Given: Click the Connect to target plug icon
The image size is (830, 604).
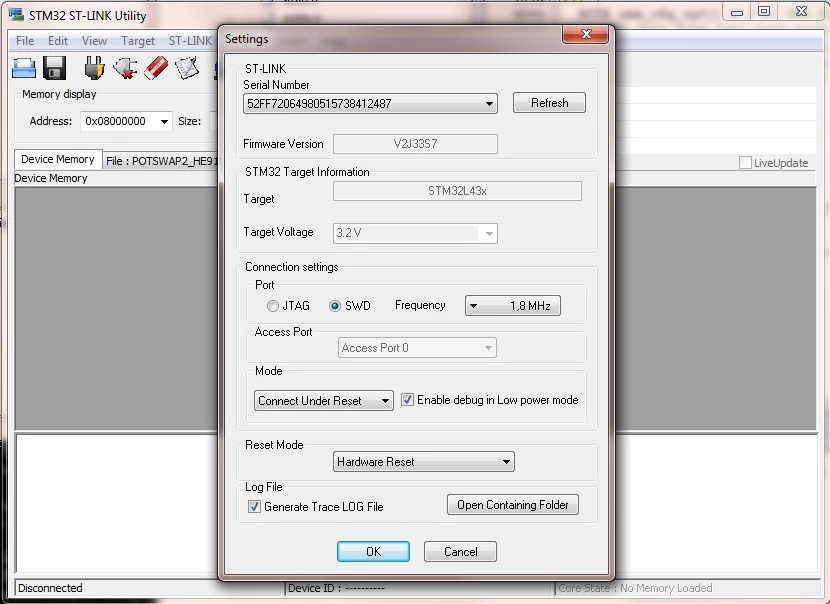Looking at the screenshot, I should tap(94, 68).
